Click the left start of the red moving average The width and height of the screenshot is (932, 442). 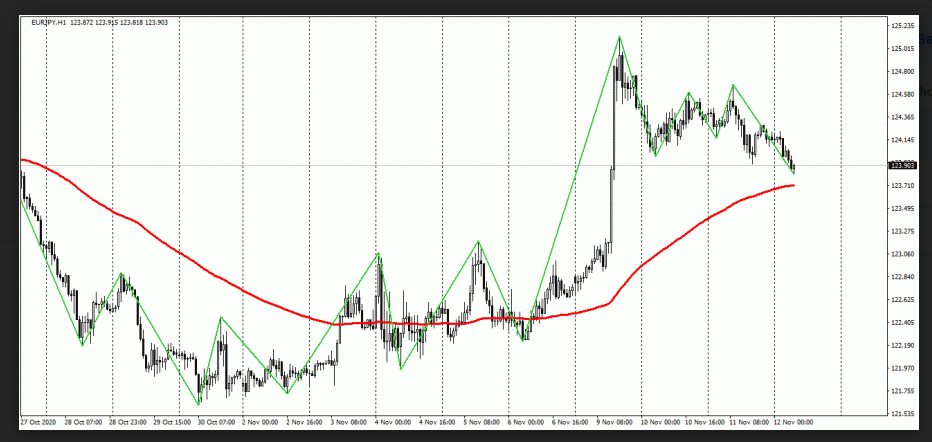[22, 160]
